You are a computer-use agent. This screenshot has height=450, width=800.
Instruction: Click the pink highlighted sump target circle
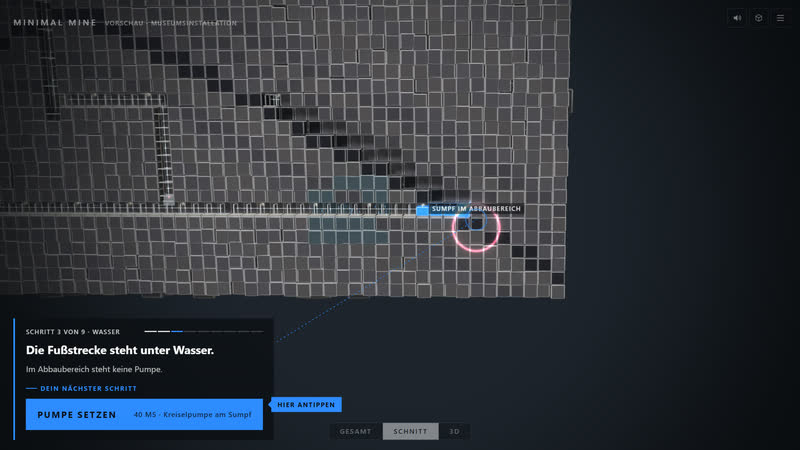click(476, 228)
